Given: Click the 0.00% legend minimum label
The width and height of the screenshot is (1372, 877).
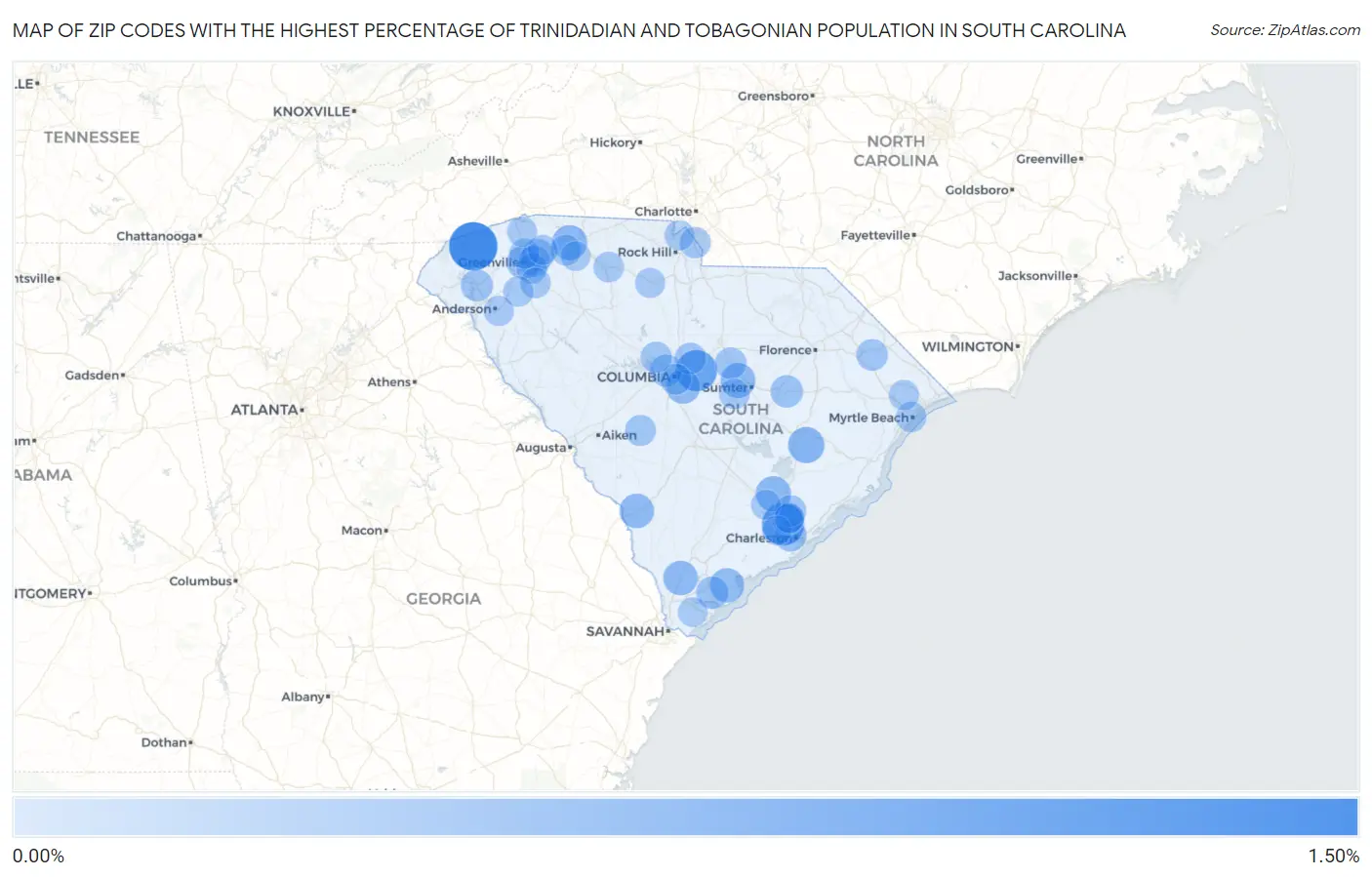Looking at the screenshot, I should (38, 857).
